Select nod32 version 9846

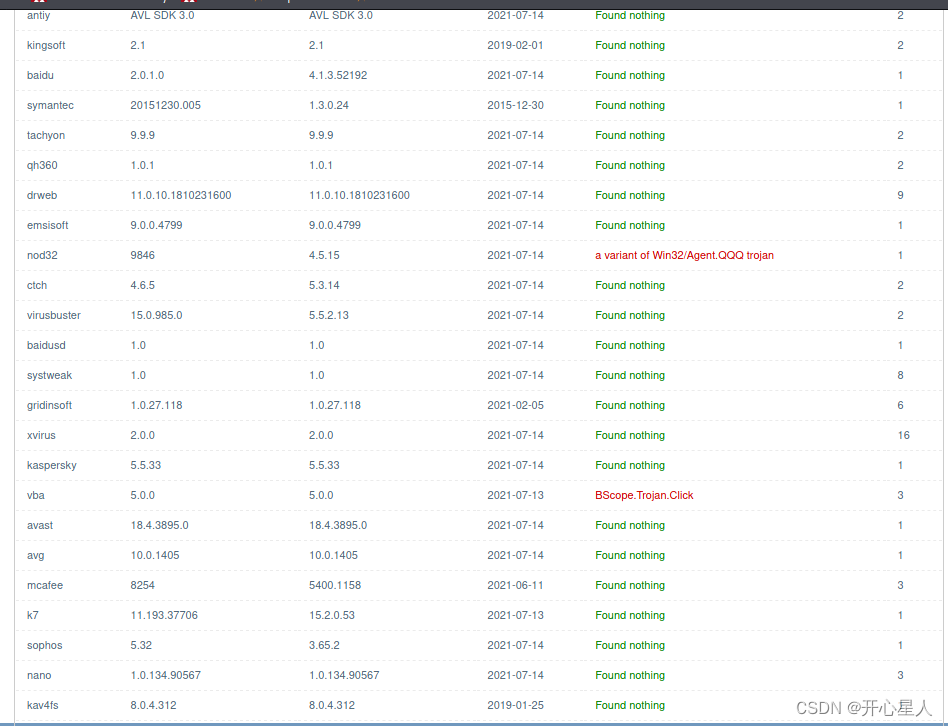(x=143, y=255)
